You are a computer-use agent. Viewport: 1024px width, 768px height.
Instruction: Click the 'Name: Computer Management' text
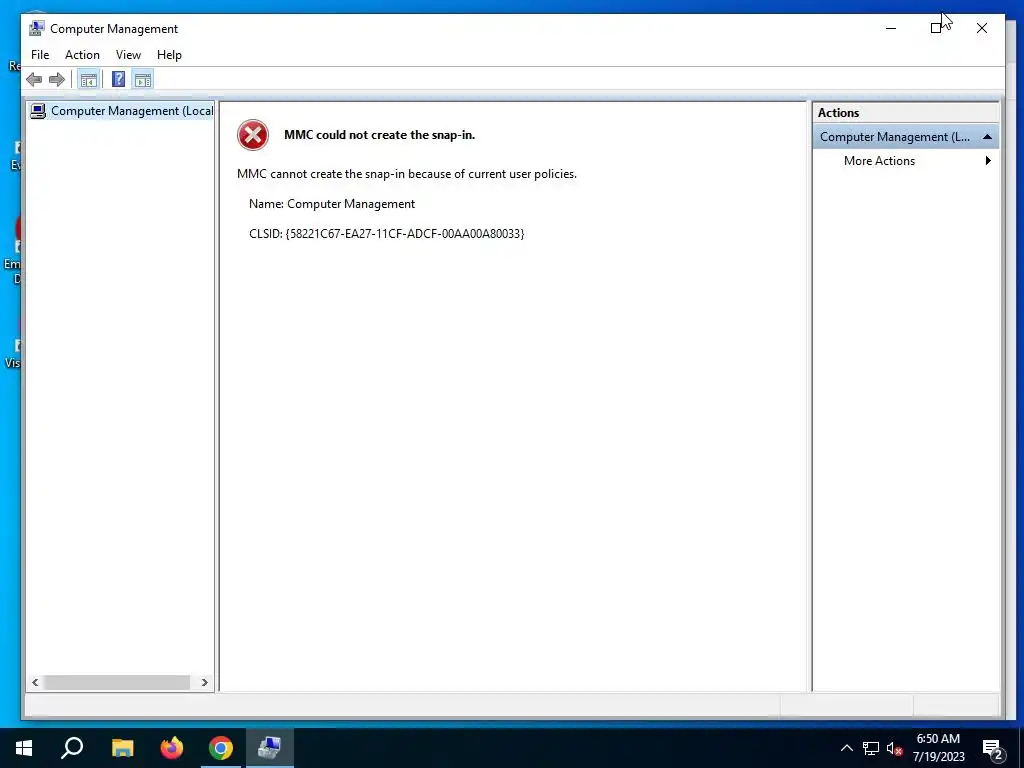[x=332, y=204]
